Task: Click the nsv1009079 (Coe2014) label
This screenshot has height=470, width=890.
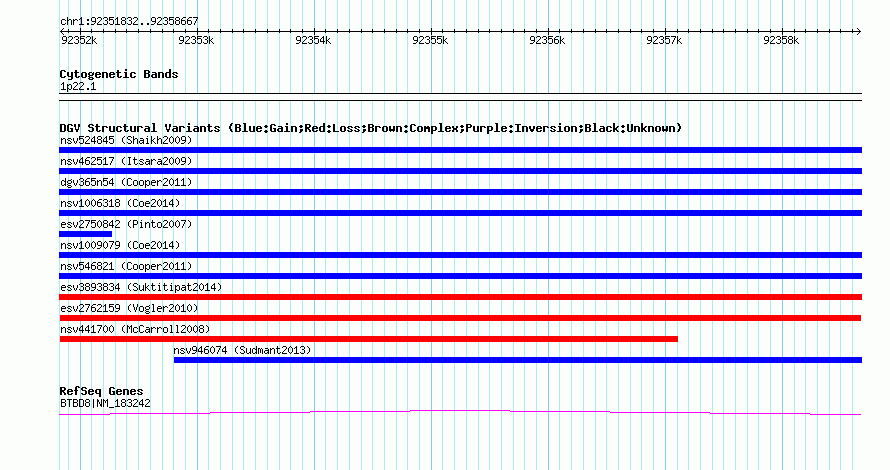Action: click(x=120, y=245)
